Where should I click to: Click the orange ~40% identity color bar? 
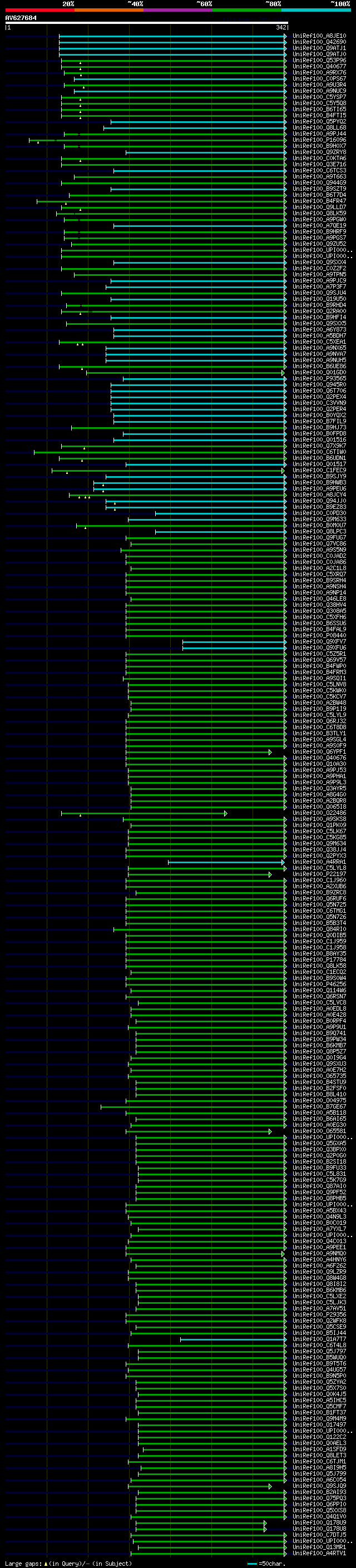pos(109,10)
